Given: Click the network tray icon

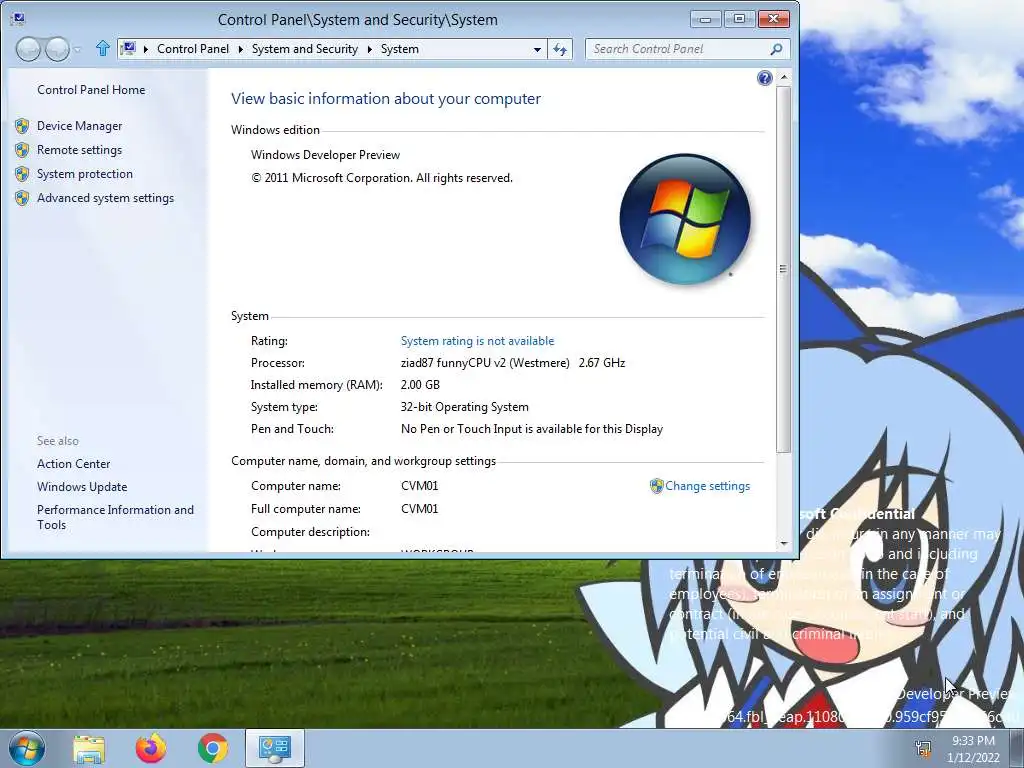Looking at the screenshot, I should (x=923, y=748).
